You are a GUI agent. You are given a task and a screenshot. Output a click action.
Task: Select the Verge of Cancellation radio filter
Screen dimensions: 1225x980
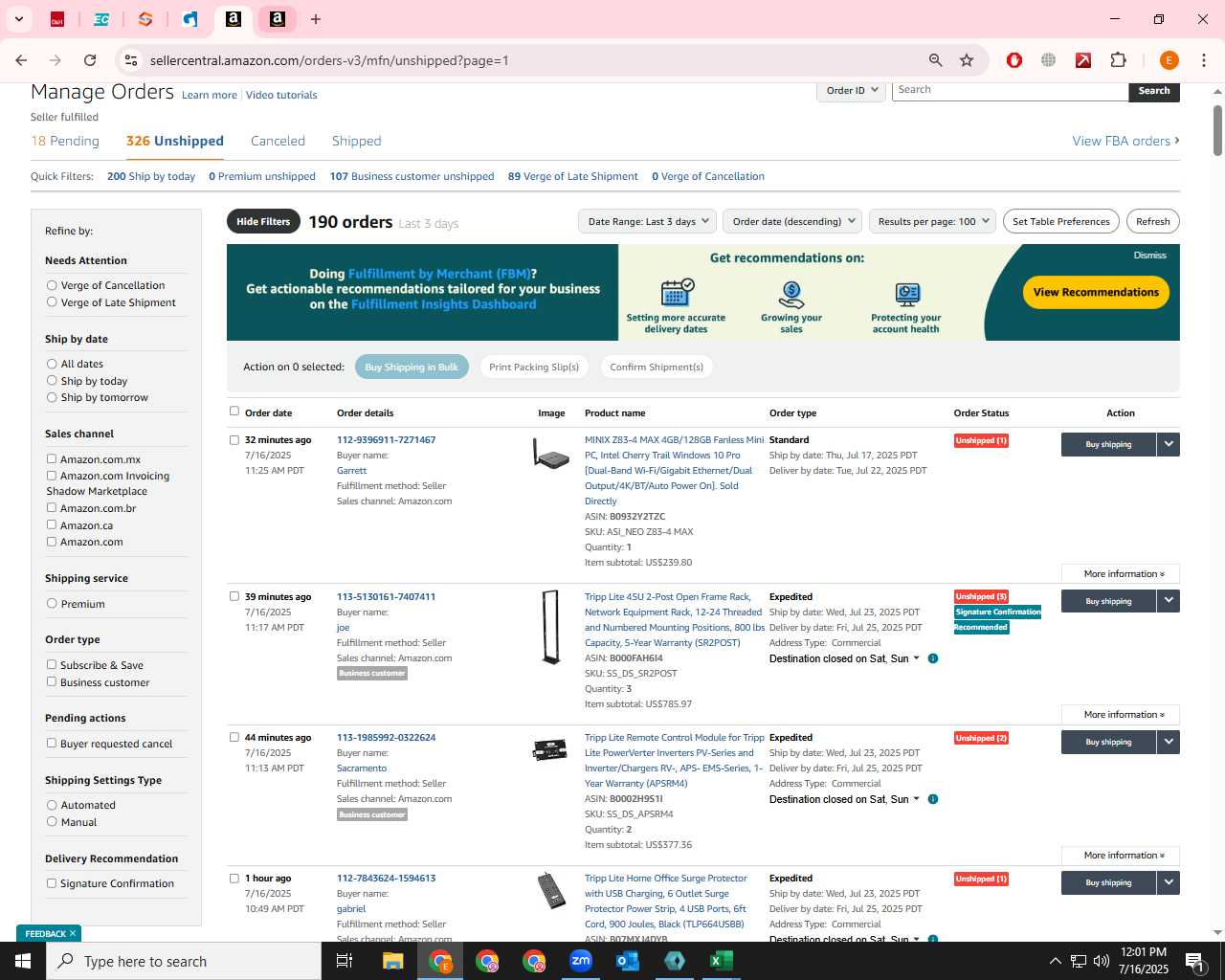click(52, 285)
